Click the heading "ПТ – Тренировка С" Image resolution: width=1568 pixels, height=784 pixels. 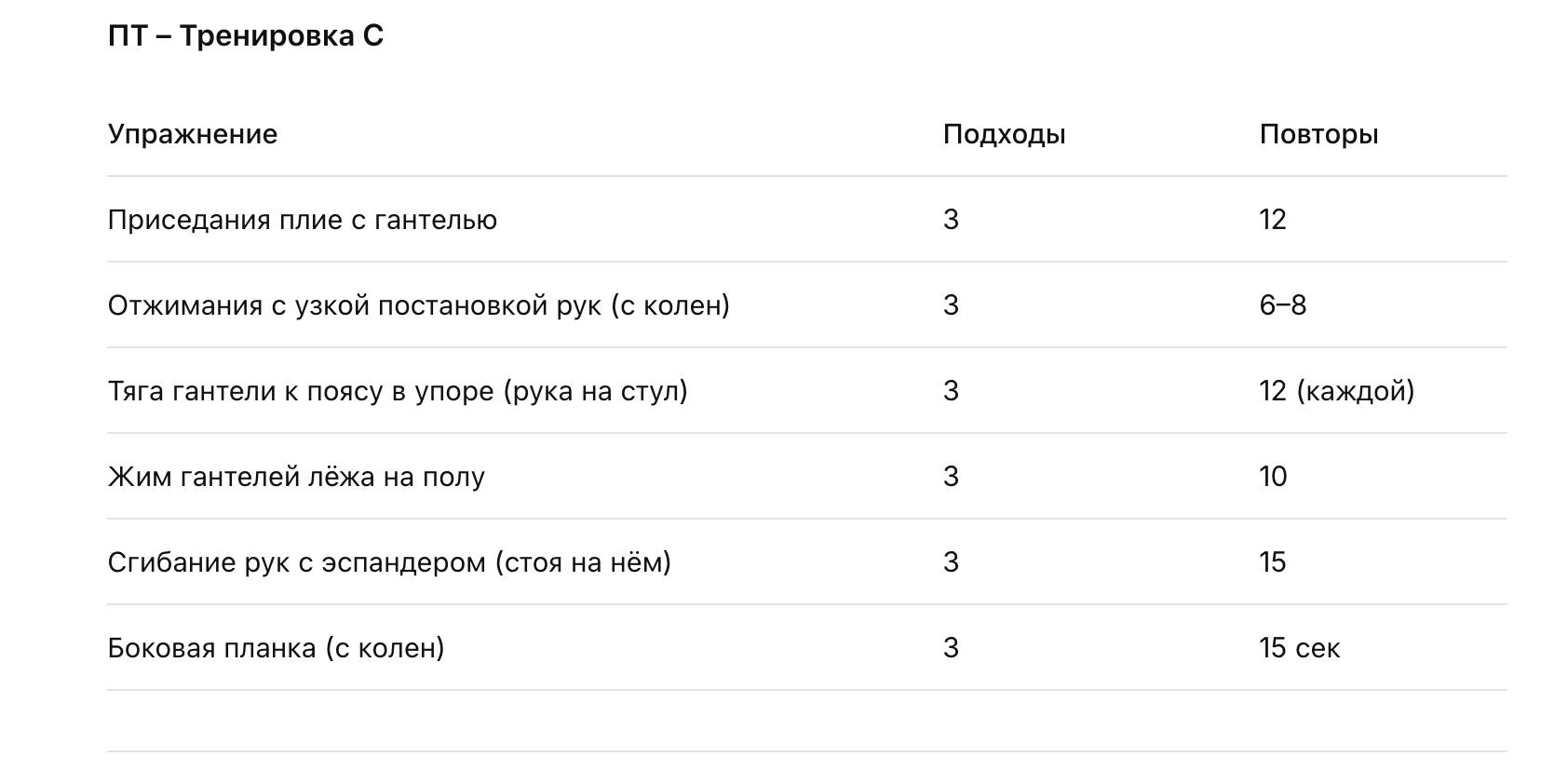246,36
